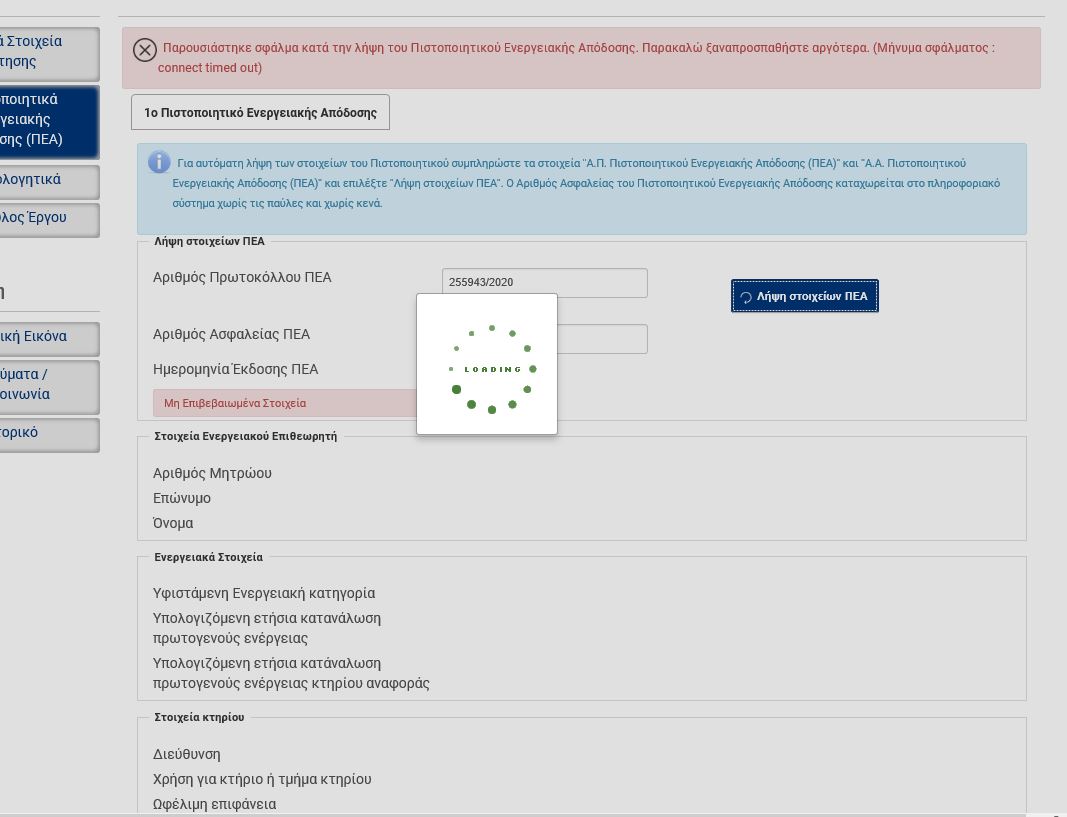Click the Μη Επιβεβαιωμένα Στοιχεία status message
This screenshot has height=817, width=1067.
coord(284,403)
